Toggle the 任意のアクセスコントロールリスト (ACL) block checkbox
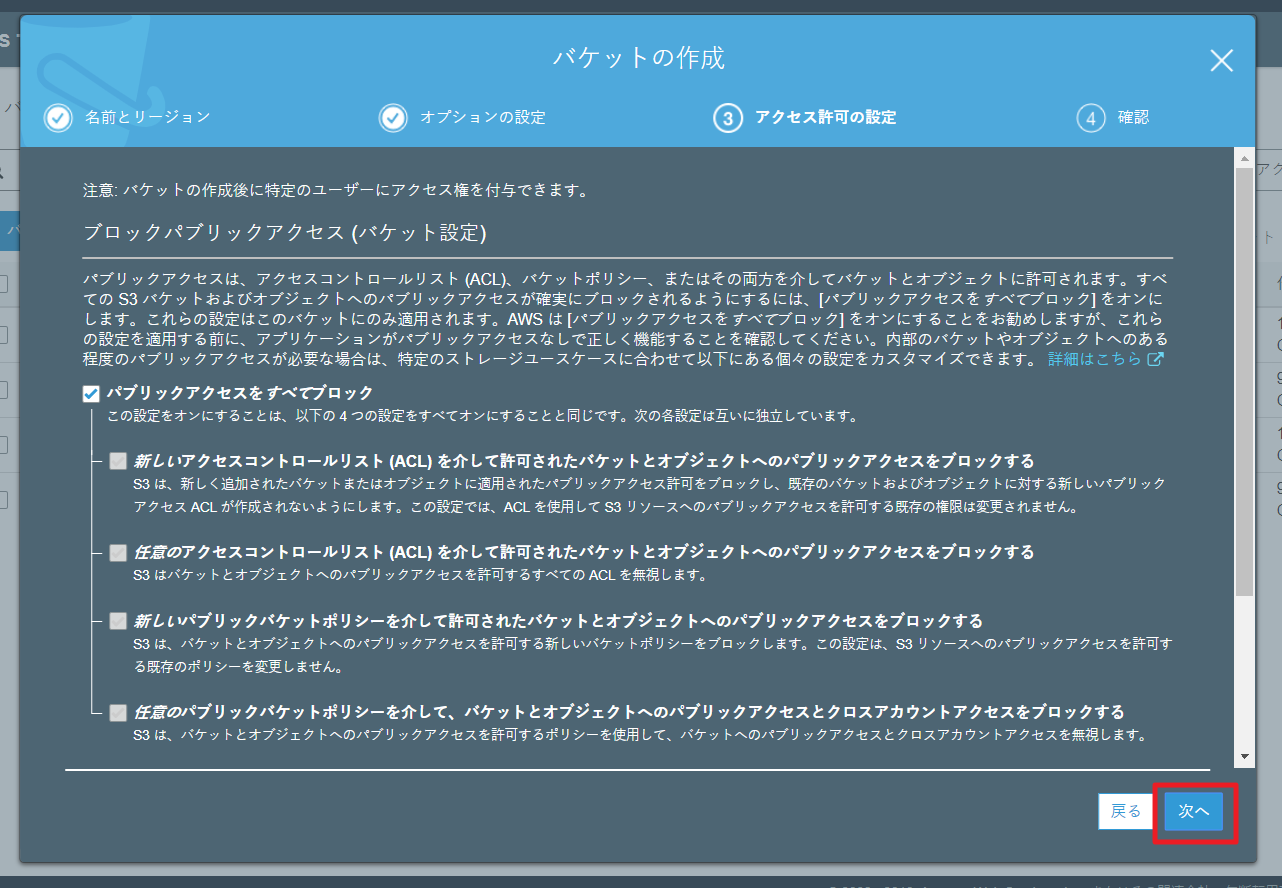 click(x=118, y=552)
